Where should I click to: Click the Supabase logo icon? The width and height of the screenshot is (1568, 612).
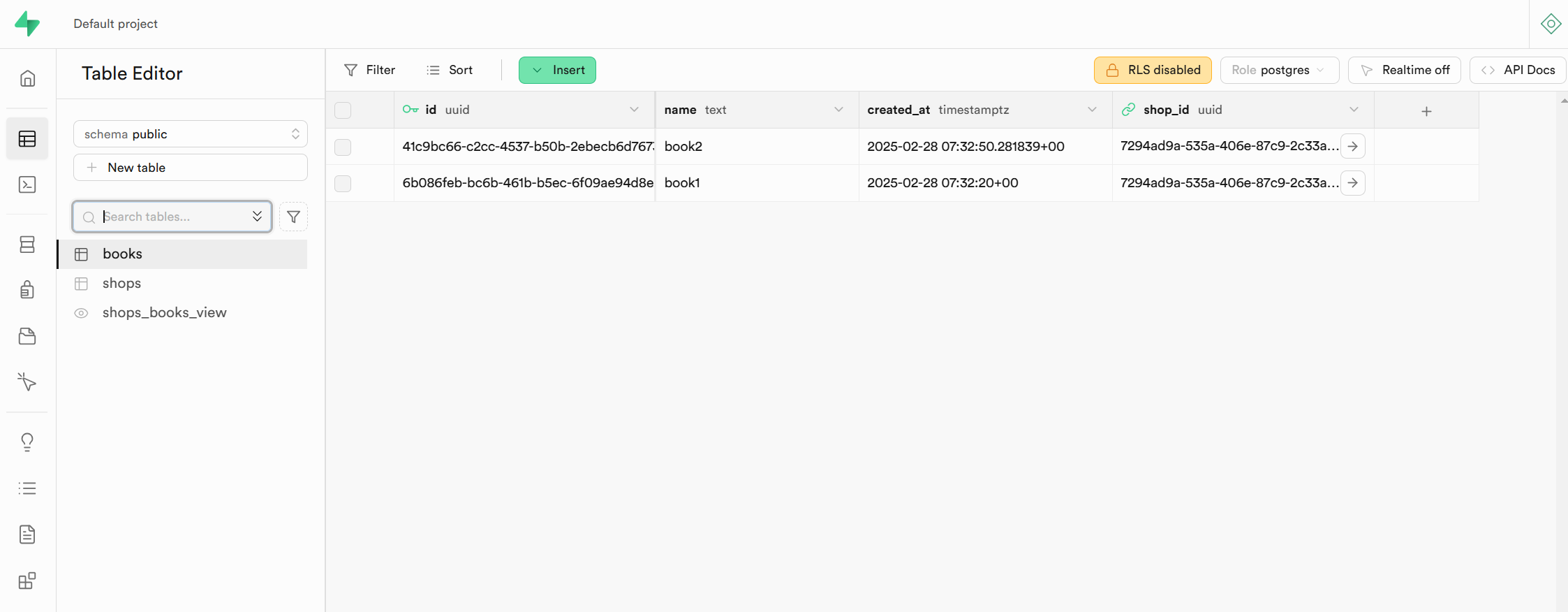coord(27,24)
